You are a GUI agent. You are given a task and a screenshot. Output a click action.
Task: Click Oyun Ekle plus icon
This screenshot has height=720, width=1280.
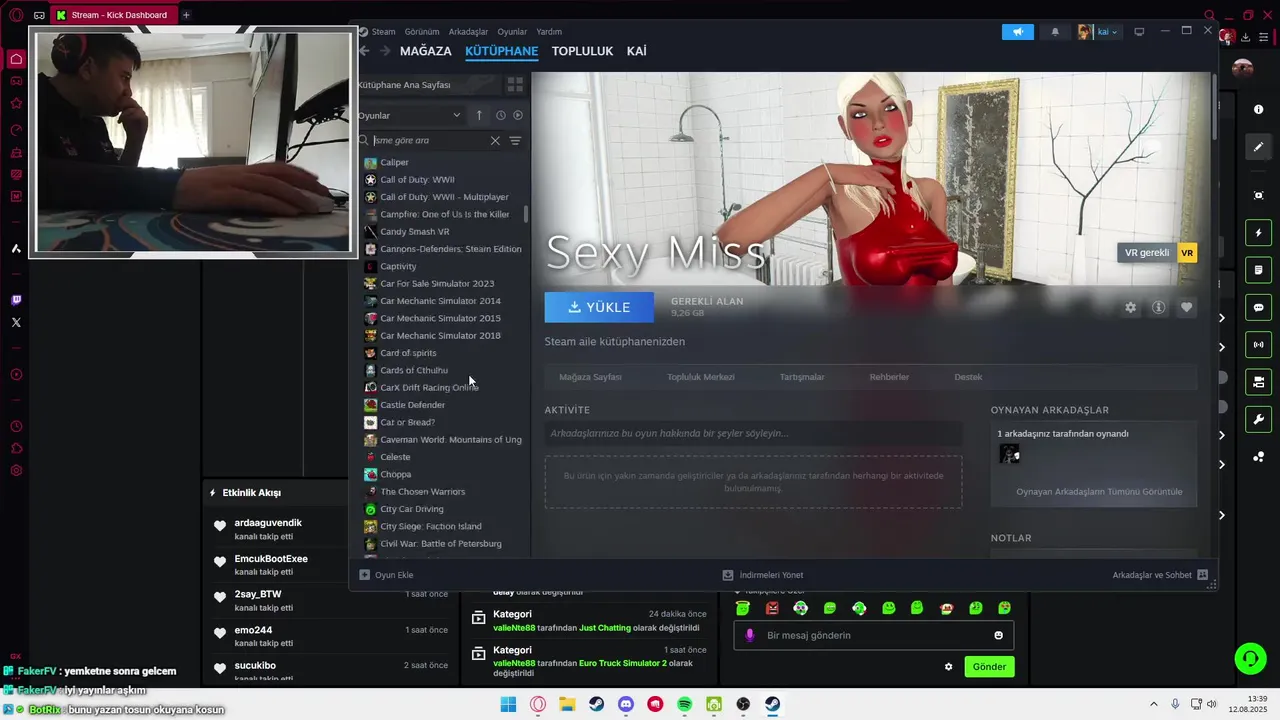[x=364, y=575]
